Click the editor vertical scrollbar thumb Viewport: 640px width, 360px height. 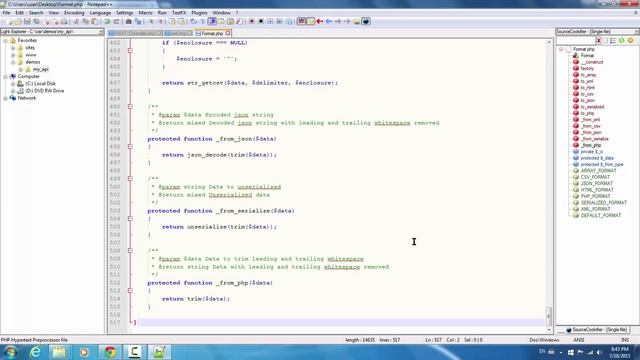click(x=549, y=316)
